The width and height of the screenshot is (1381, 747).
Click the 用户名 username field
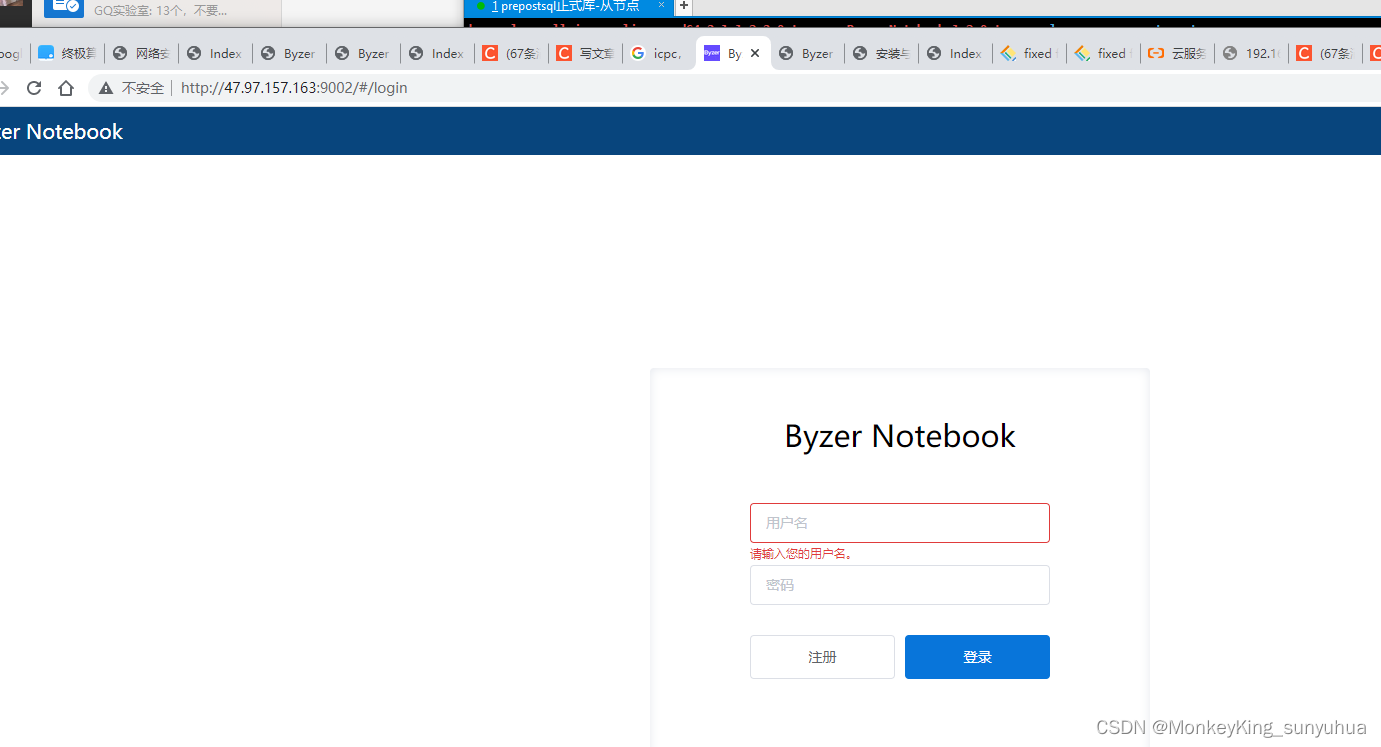click(x=900, y=523)
